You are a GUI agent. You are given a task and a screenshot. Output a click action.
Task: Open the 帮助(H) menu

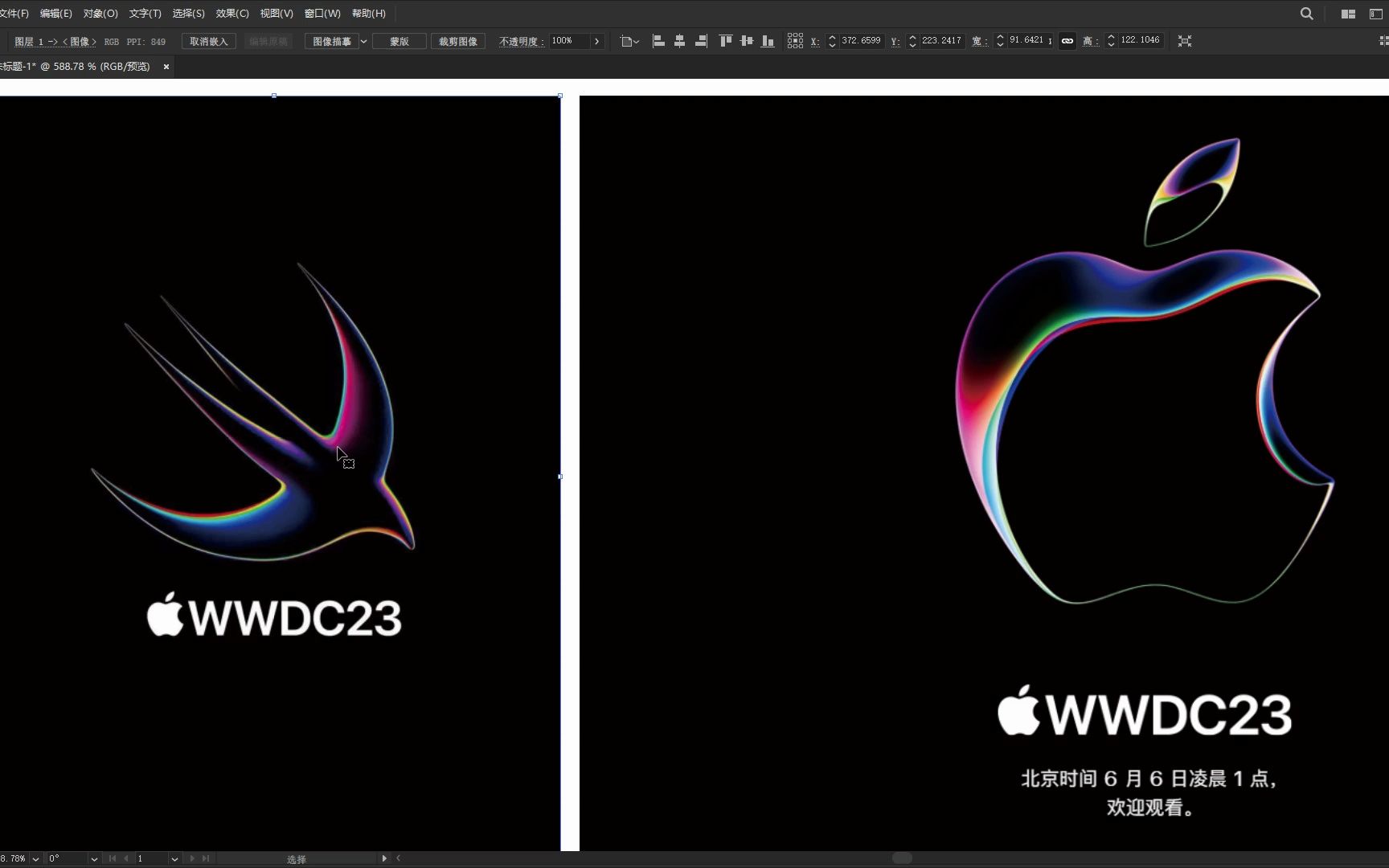click(x=369, y=14)
